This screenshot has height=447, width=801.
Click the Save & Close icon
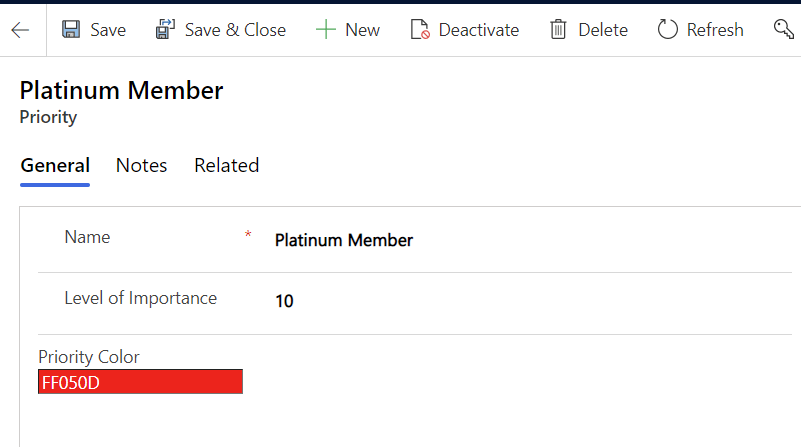pos(166,30)
